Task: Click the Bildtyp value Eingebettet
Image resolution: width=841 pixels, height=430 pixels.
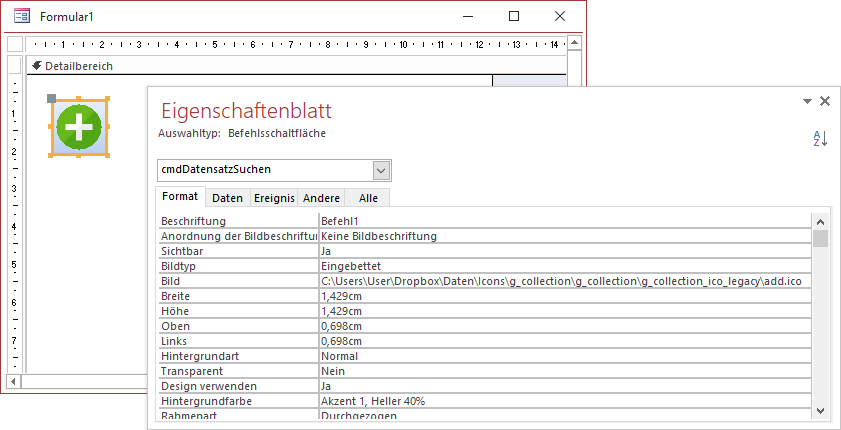Action: coord(565,266)
